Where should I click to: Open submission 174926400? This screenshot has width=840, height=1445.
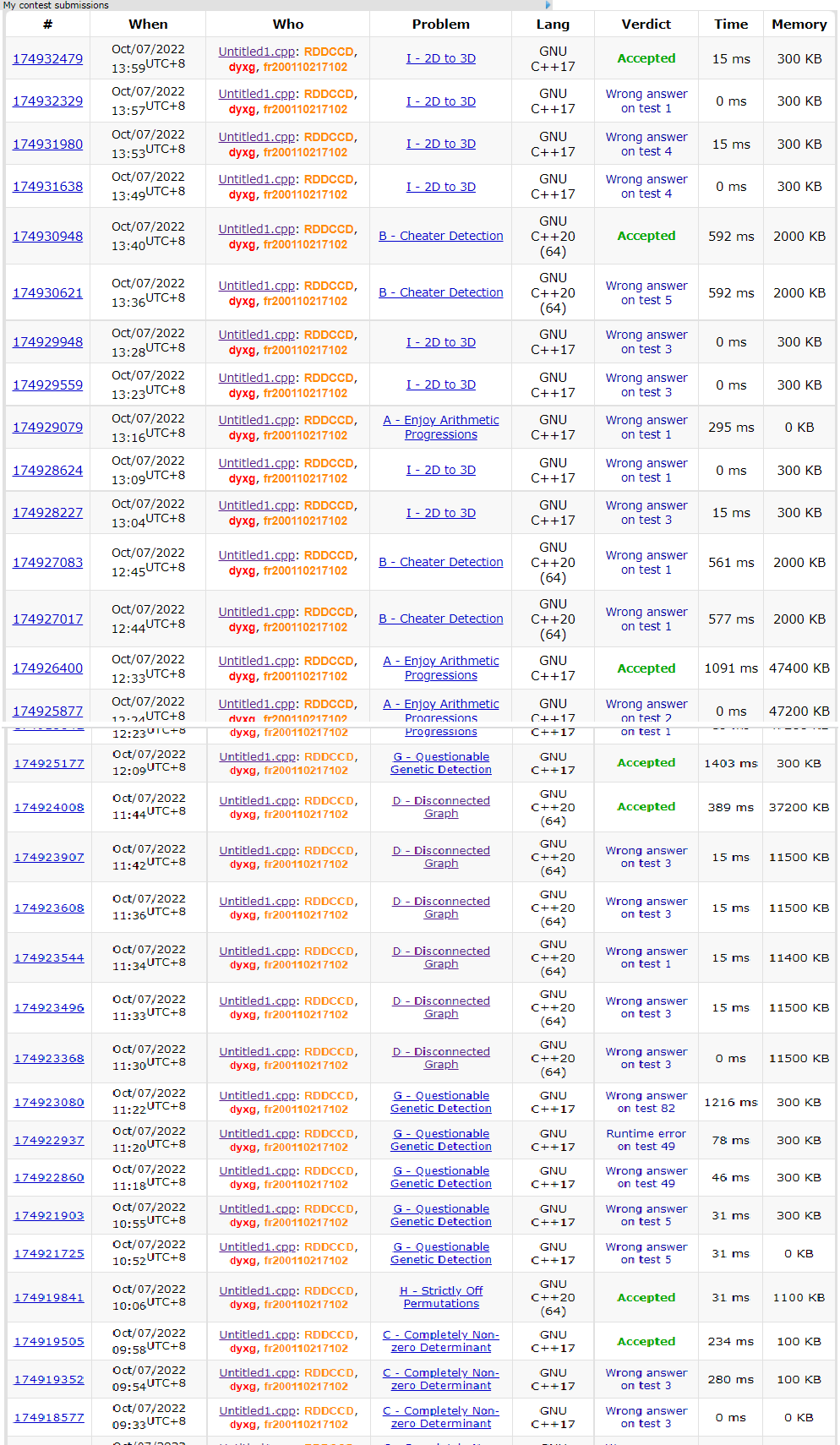pos(47,668)
